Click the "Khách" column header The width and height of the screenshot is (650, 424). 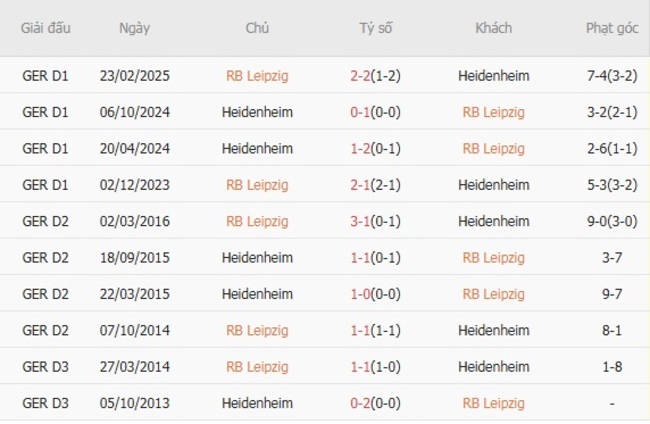coord(493,28)
